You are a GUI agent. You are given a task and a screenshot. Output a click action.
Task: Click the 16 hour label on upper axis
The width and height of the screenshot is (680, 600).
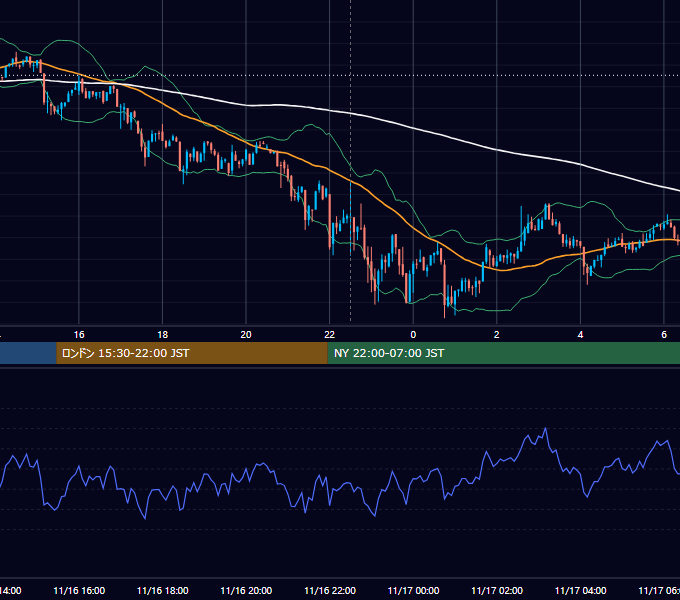tap(79, 335)
